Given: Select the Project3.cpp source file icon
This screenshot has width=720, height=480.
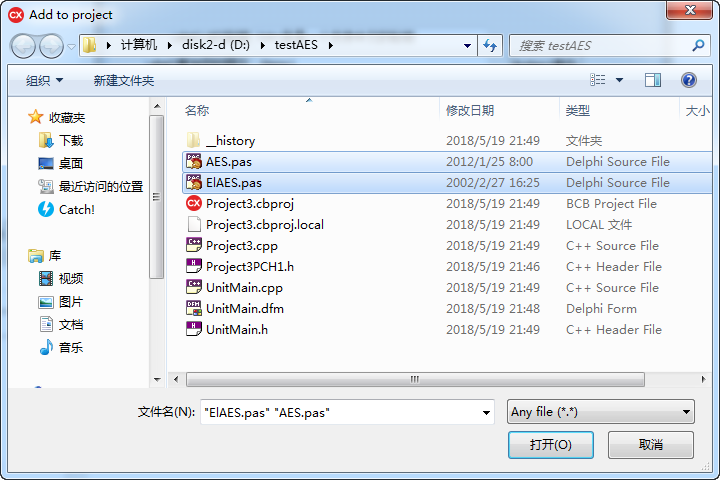Looking at the screenshot, I should pos(194,245).
